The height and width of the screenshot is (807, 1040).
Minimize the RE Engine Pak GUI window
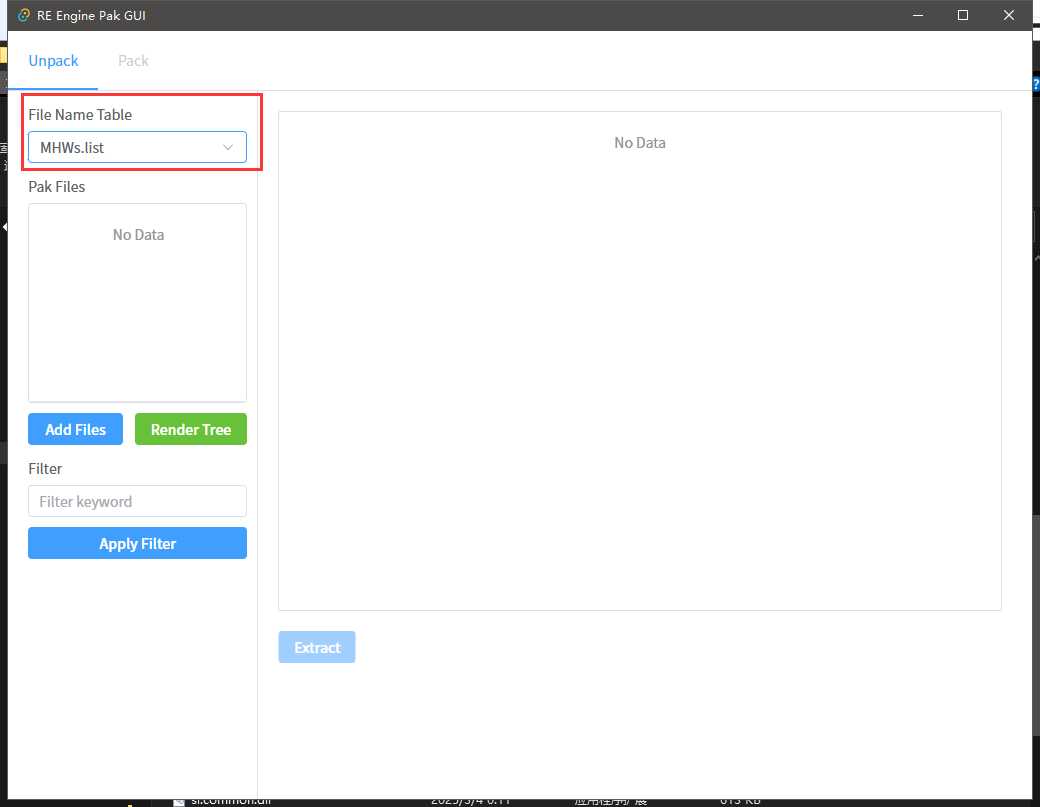pyautogui.click(x=917, y=15)
